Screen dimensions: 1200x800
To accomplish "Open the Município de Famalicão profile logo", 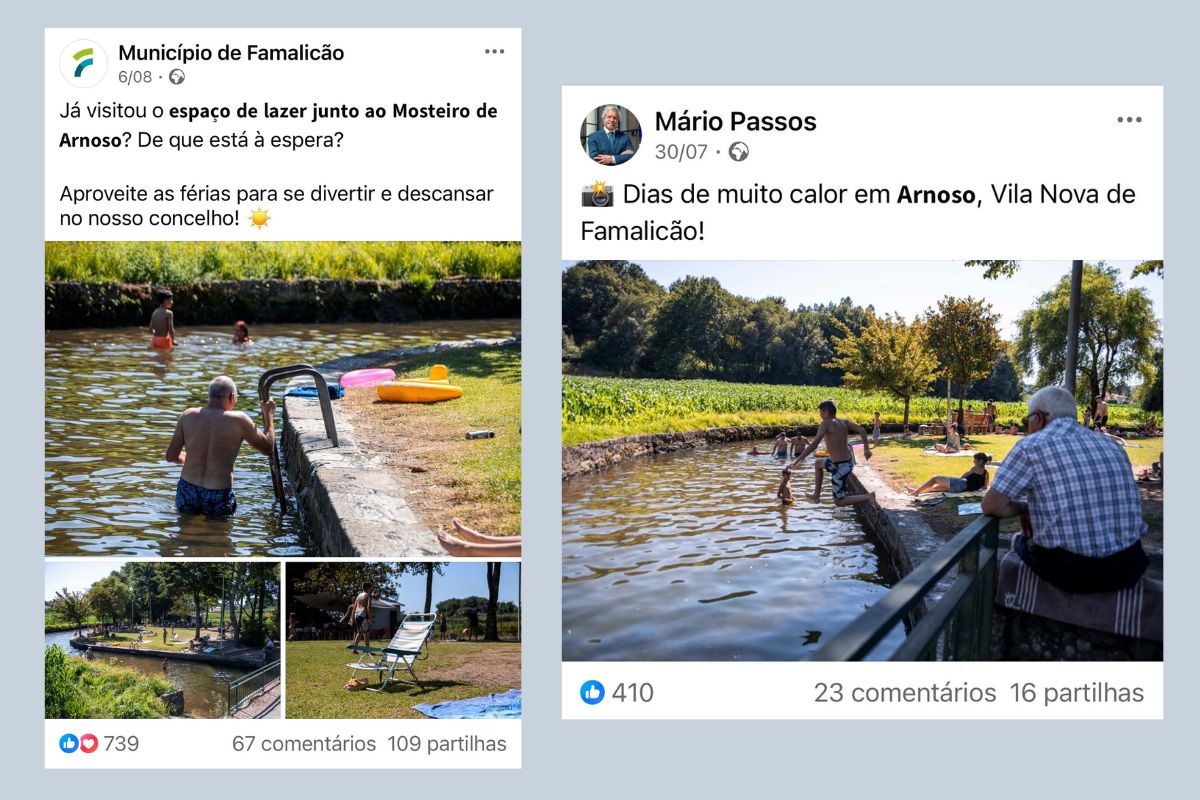I will coord(84,64).
